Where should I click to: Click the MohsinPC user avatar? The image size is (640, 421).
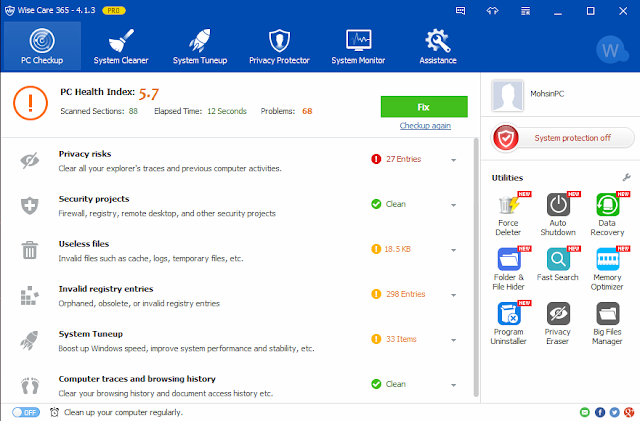pyautogui.click(x=507, y=96)
